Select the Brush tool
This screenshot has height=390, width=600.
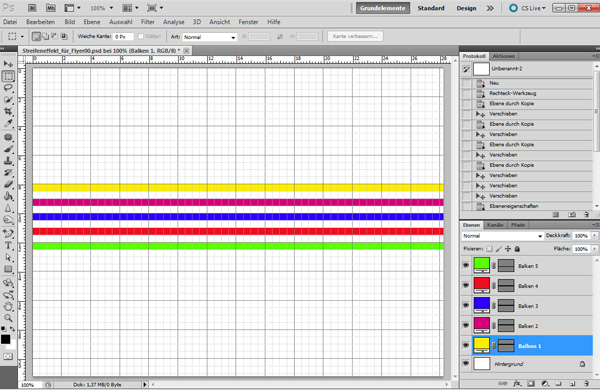[x=8, y=149]
